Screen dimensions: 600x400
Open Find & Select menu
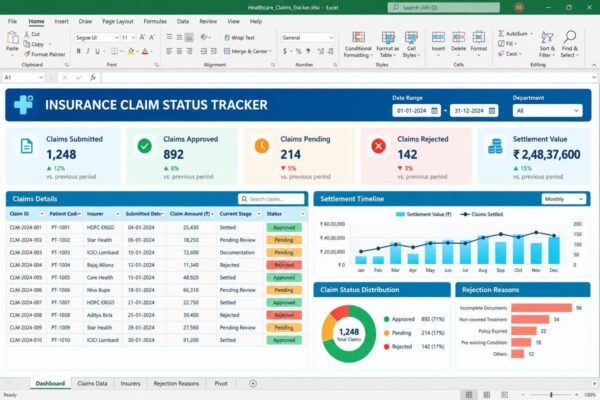point(569,44)
